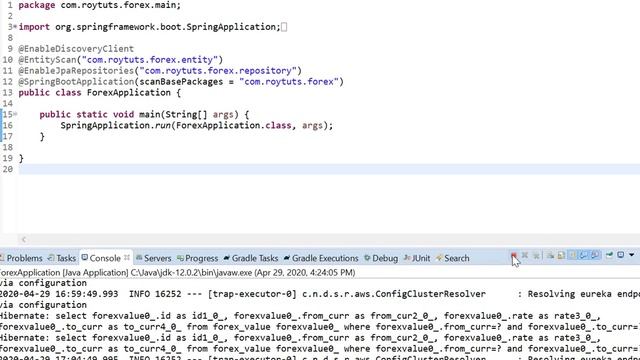
Task: Toggle Scroll Lock in the console toolbar
Action: point(561,255)
